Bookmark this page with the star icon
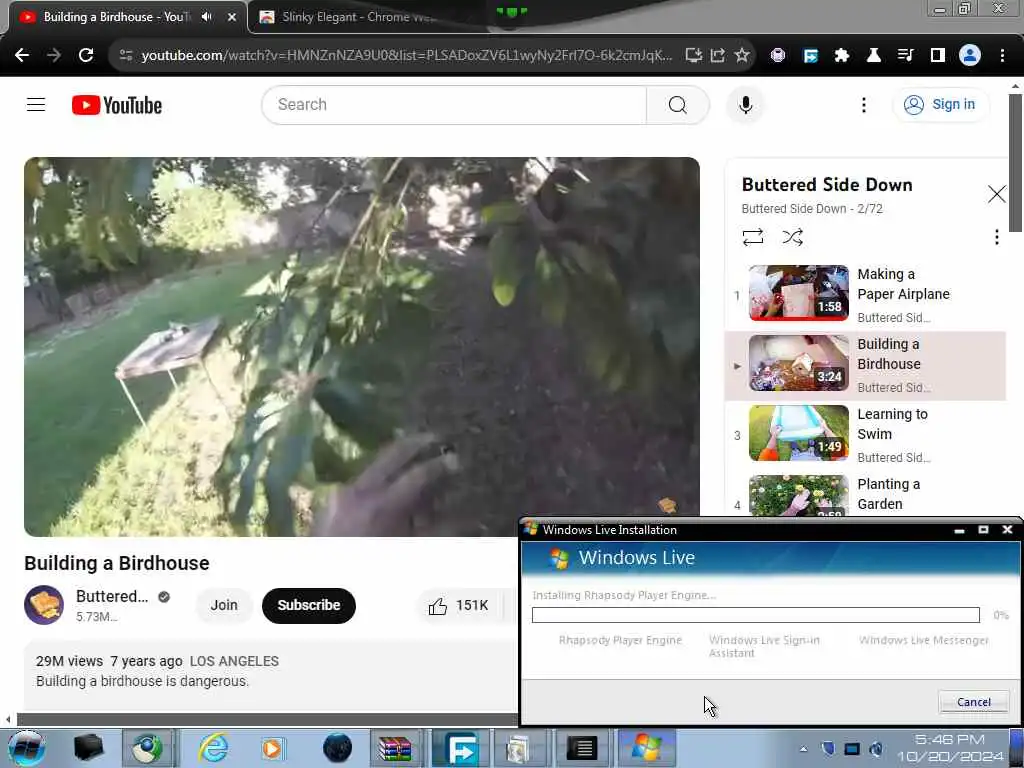 point(742,56)
